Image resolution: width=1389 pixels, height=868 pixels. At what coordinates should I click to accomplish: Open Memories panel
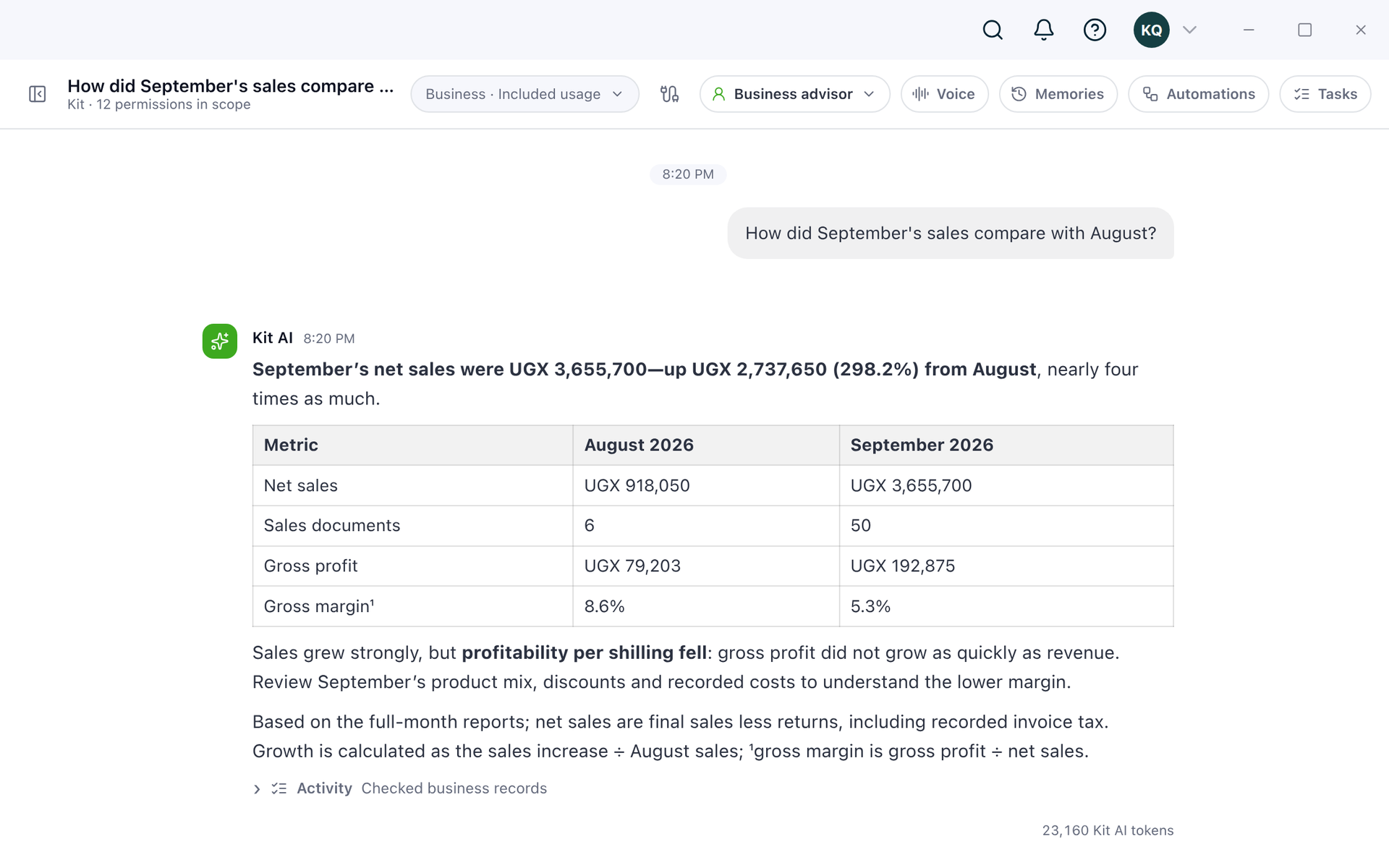1058,94
